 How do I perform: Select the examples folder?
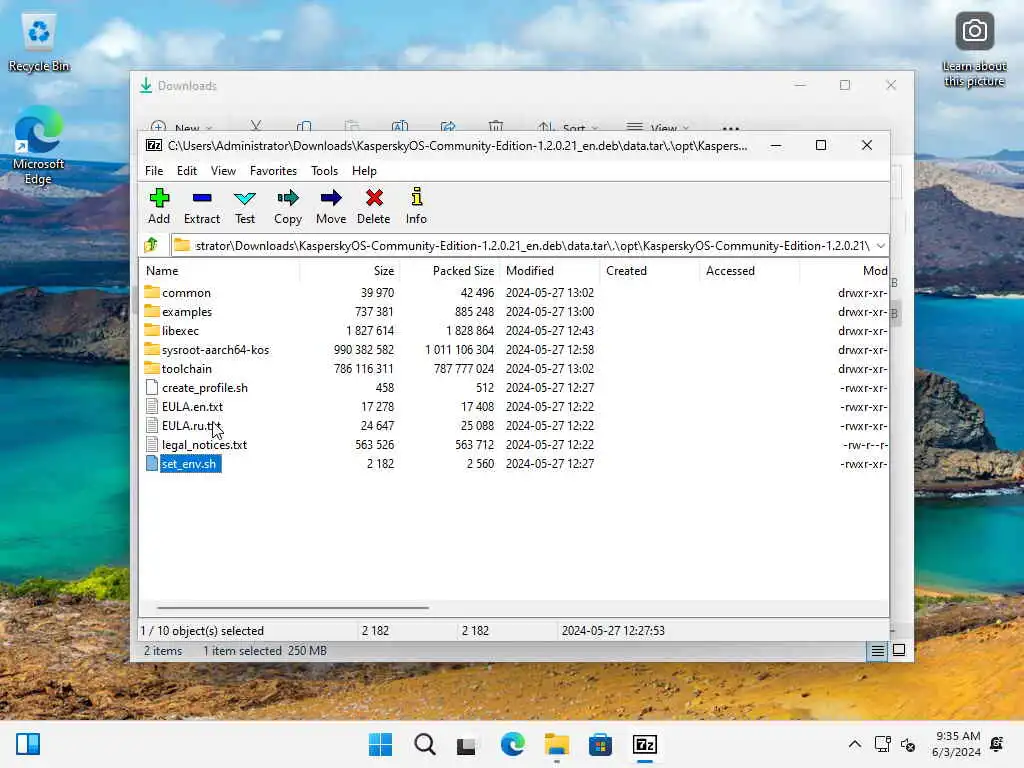(x=187, y=312)
